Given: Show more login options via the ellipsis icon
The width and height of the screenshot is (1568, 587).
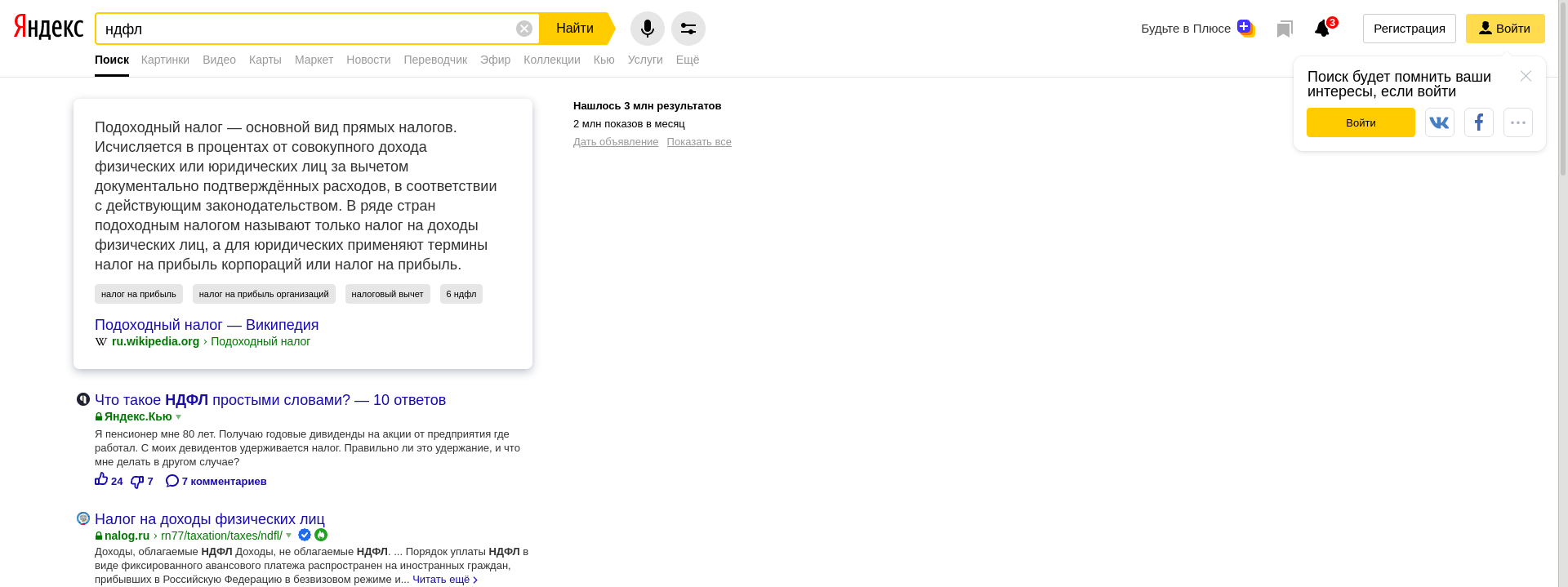Looking at the screenshot, I should click(1518, 122).
